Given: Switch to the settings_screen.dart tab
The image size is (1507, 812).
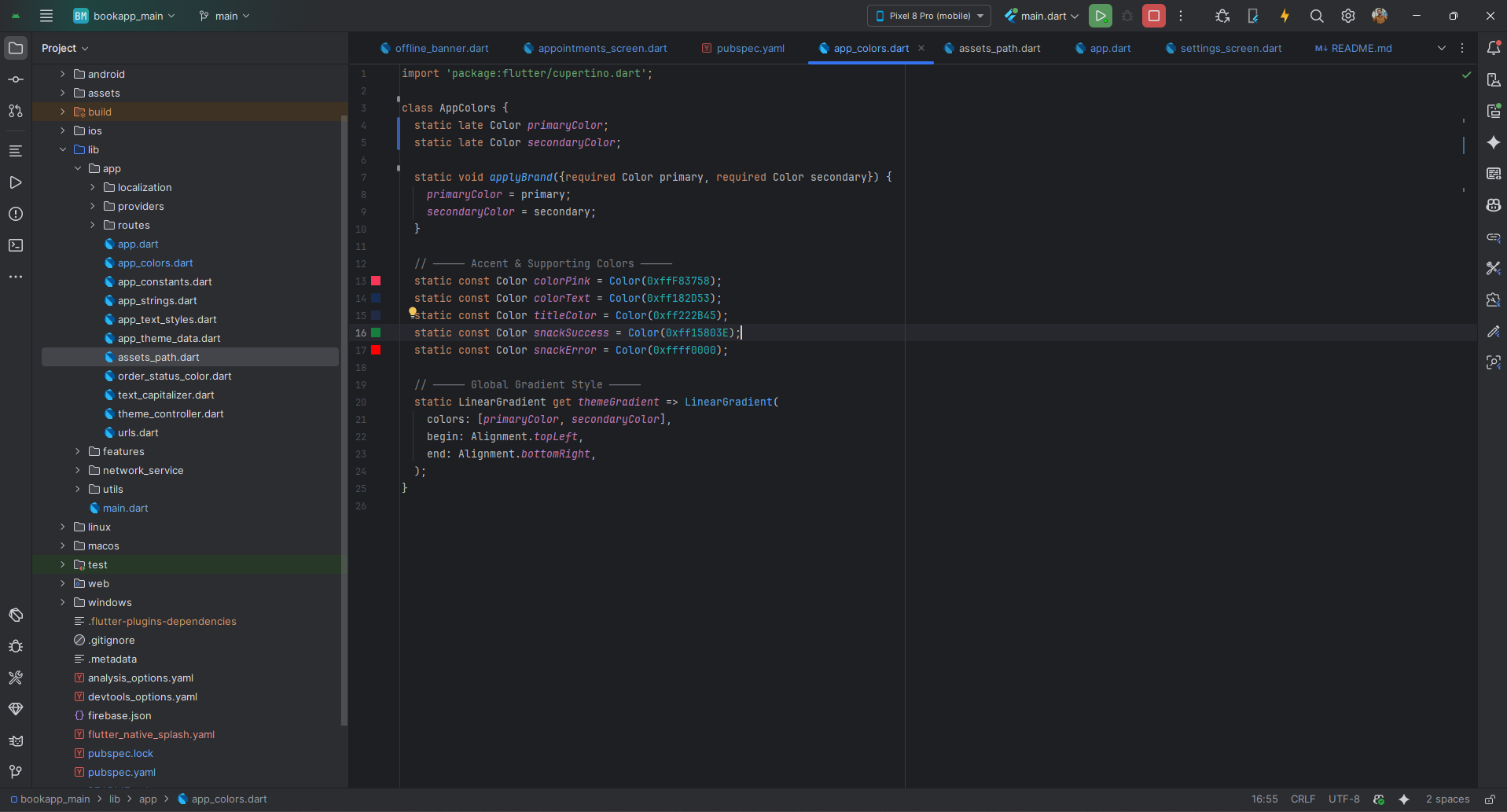Looking at the screenshot, I should (x=1223, y=48).
